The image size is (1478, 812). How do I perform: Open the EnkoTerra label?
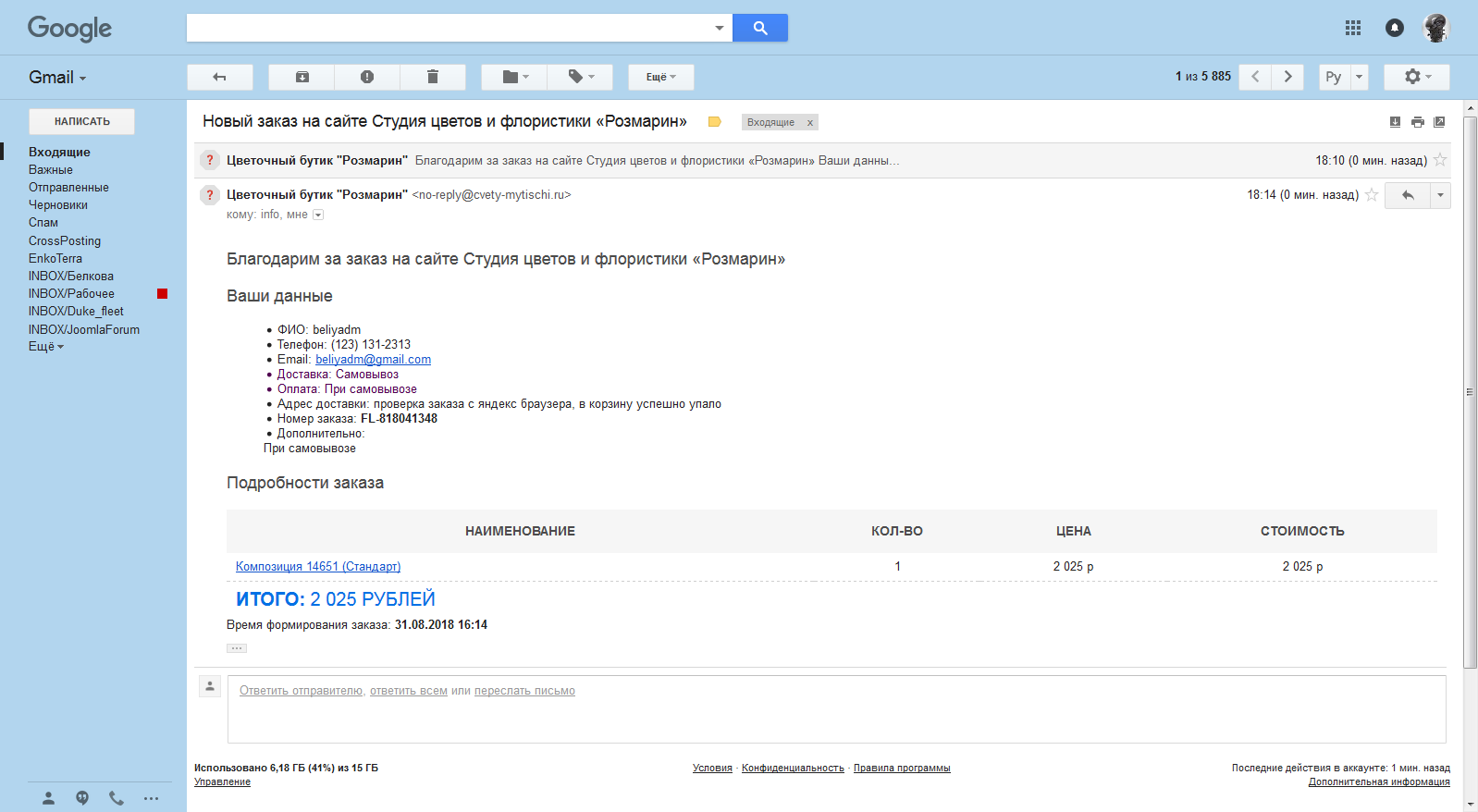point(55,258)
